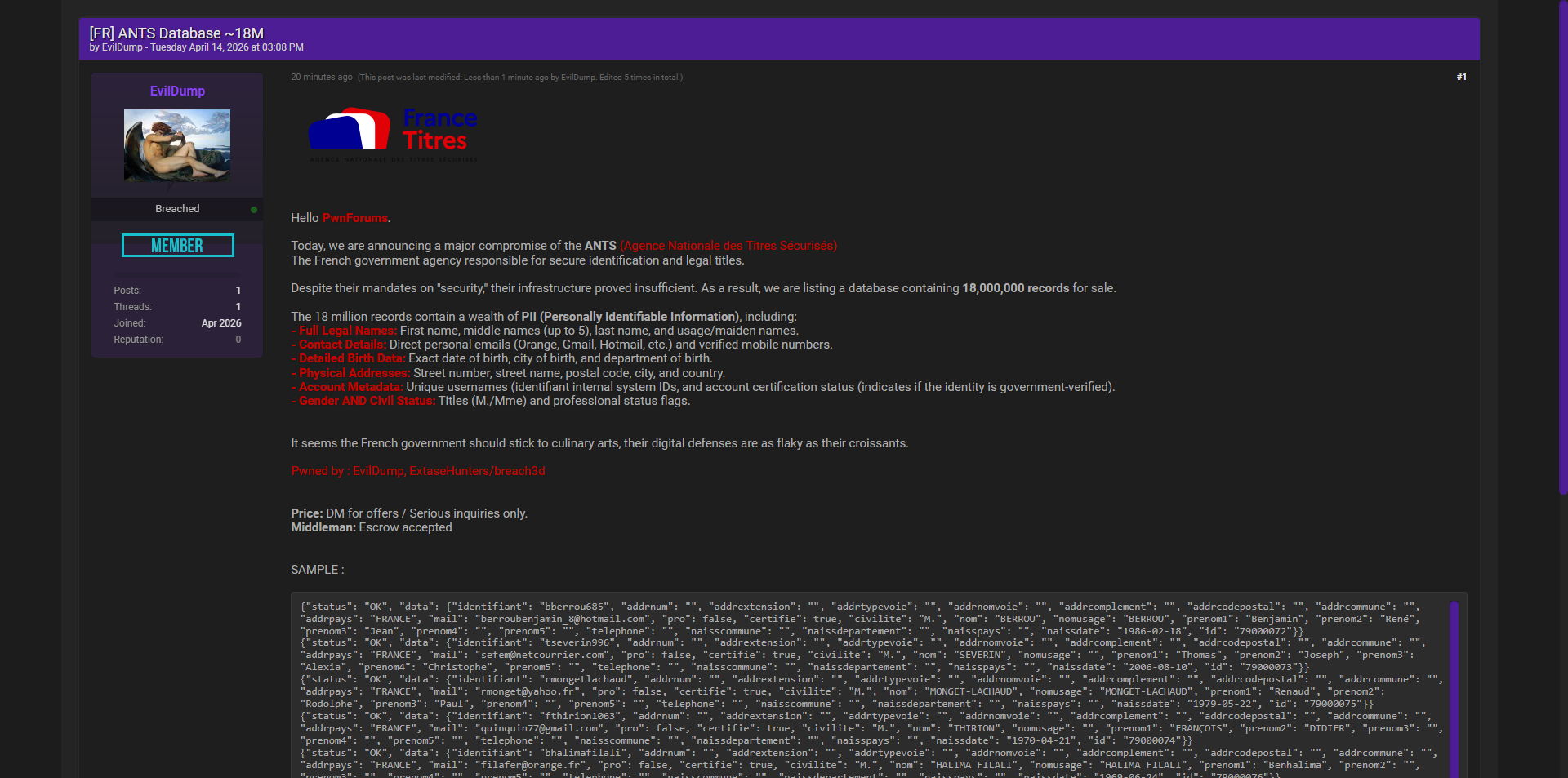Viewport: 1568px width, 778px height.
Task: Click the #1 post permalink
Action: coord(1461,78)
